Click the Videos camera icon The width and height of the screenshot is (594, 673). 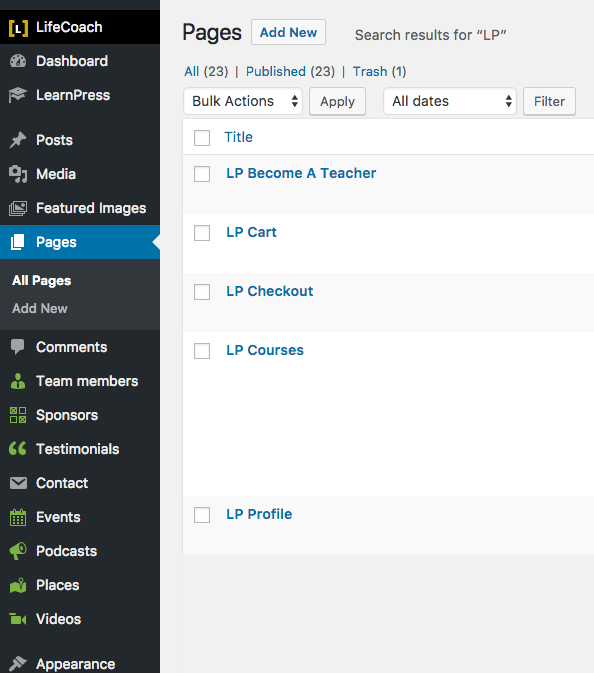pyautogui.click(x=18, y=619)
